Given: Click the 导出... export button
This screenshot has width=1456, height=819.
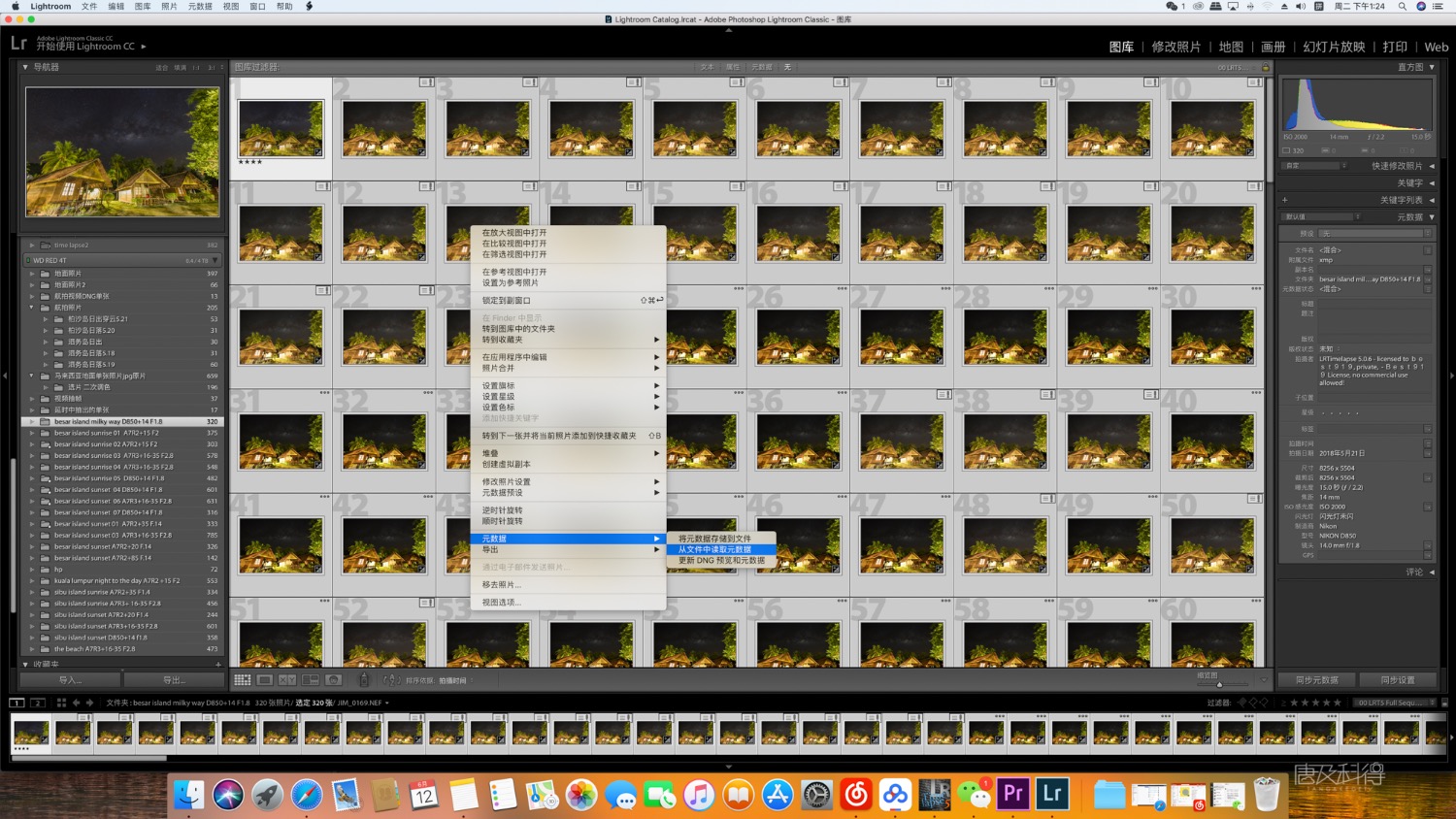Looking at the screenshot, I should click(x=174, y=680).
